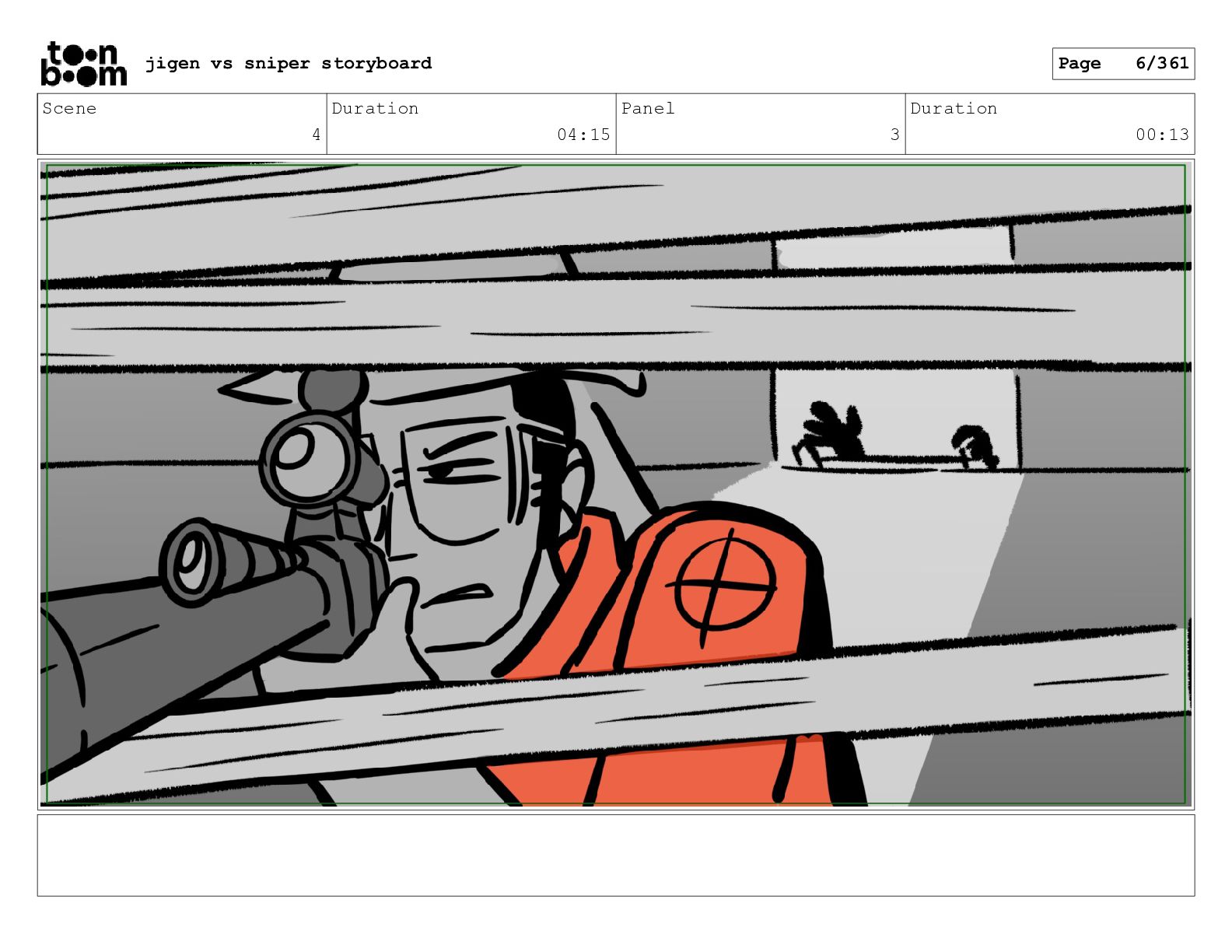Viewport: 1232px width, 952px height.
Task: Select the scene number '4'
Action: (x=317, y=135)
